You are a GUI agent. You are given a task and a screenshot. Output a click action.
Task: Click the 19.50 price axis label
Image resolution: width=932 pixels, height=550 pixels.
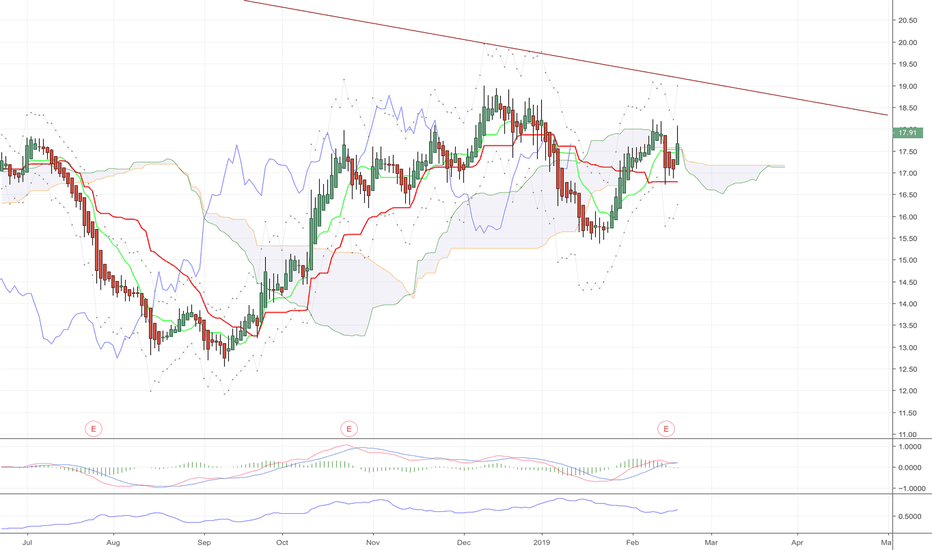pos(907,64)
